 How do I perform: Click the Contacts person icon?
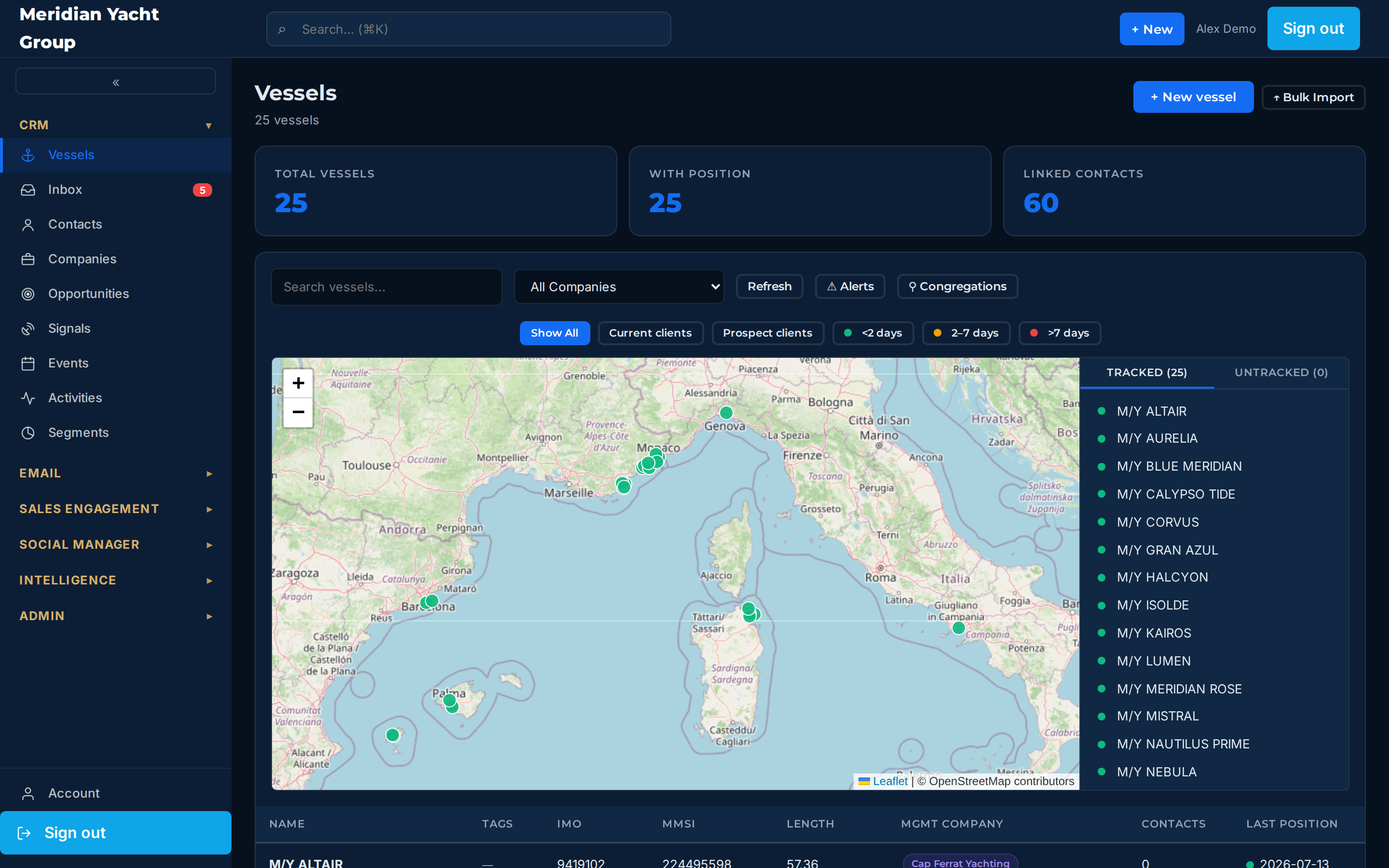28,224
